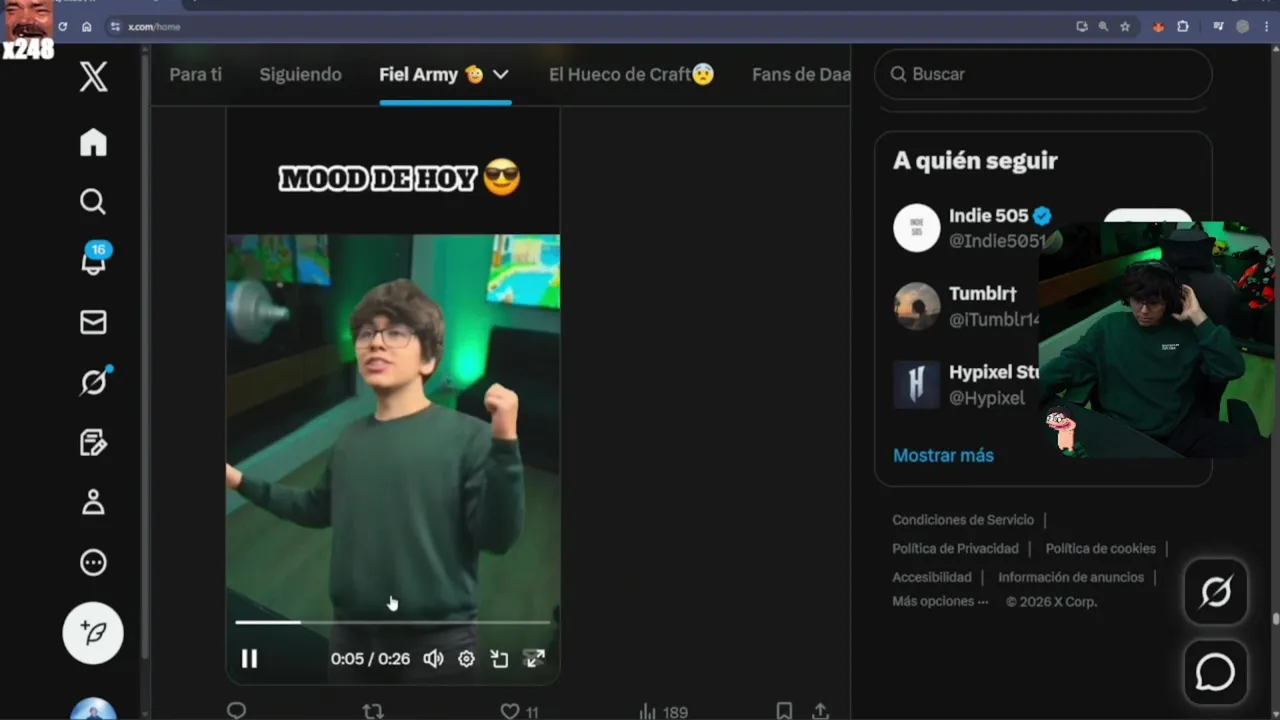
Task: Open video in picture-in-picture mode
Action: pyautogui.click(x=499, y=658)
